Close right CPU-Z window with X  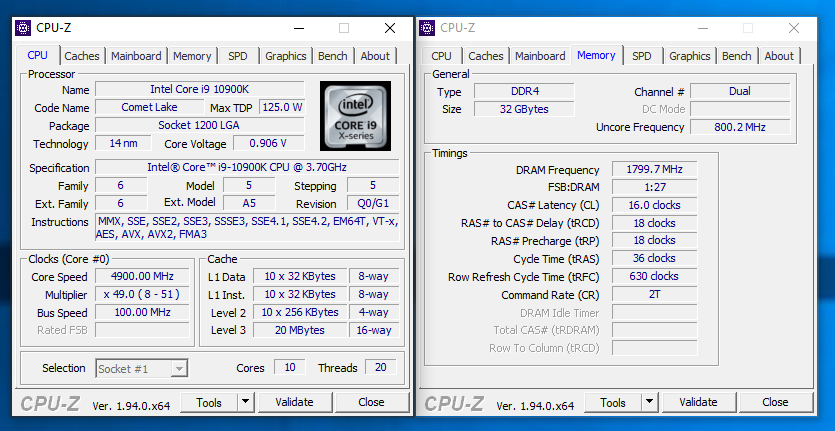(x=794, y=28)
